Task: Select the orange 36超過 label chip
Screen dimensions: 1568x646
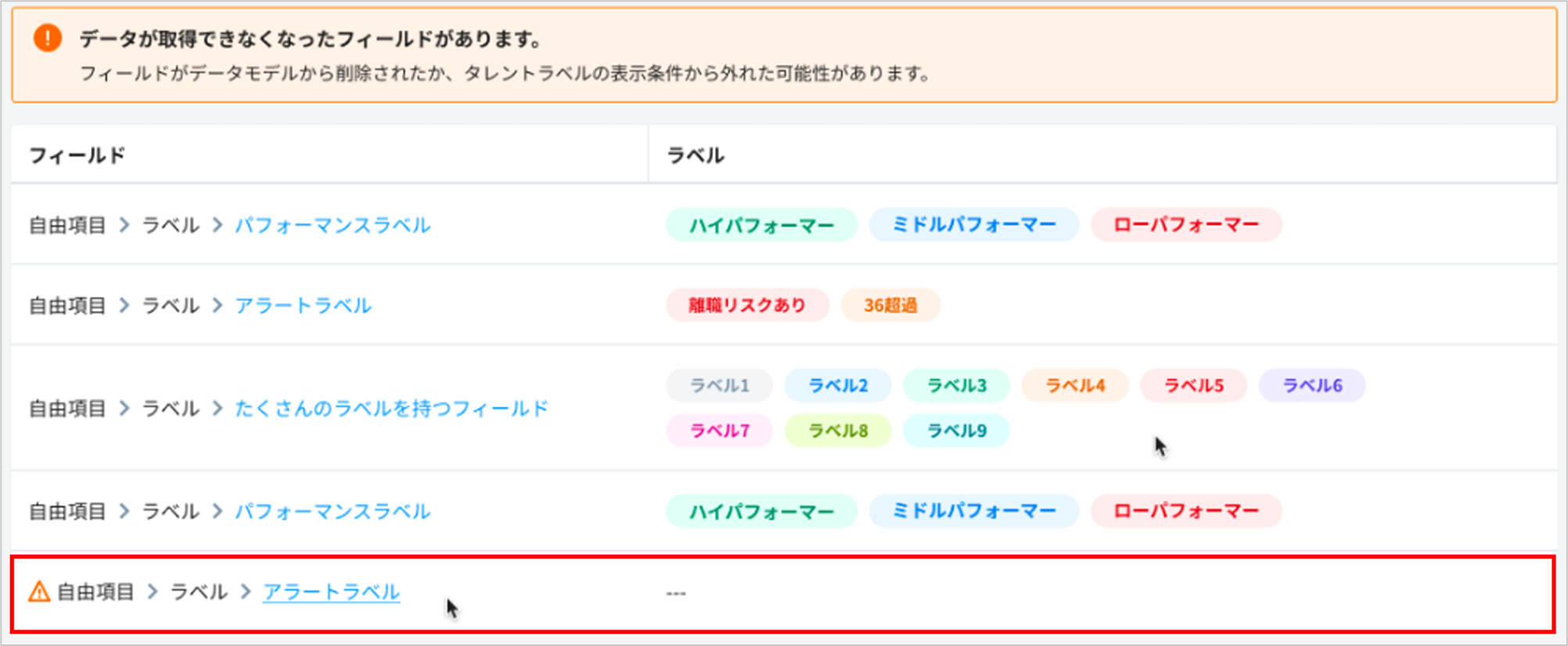Action: [890, 305]
